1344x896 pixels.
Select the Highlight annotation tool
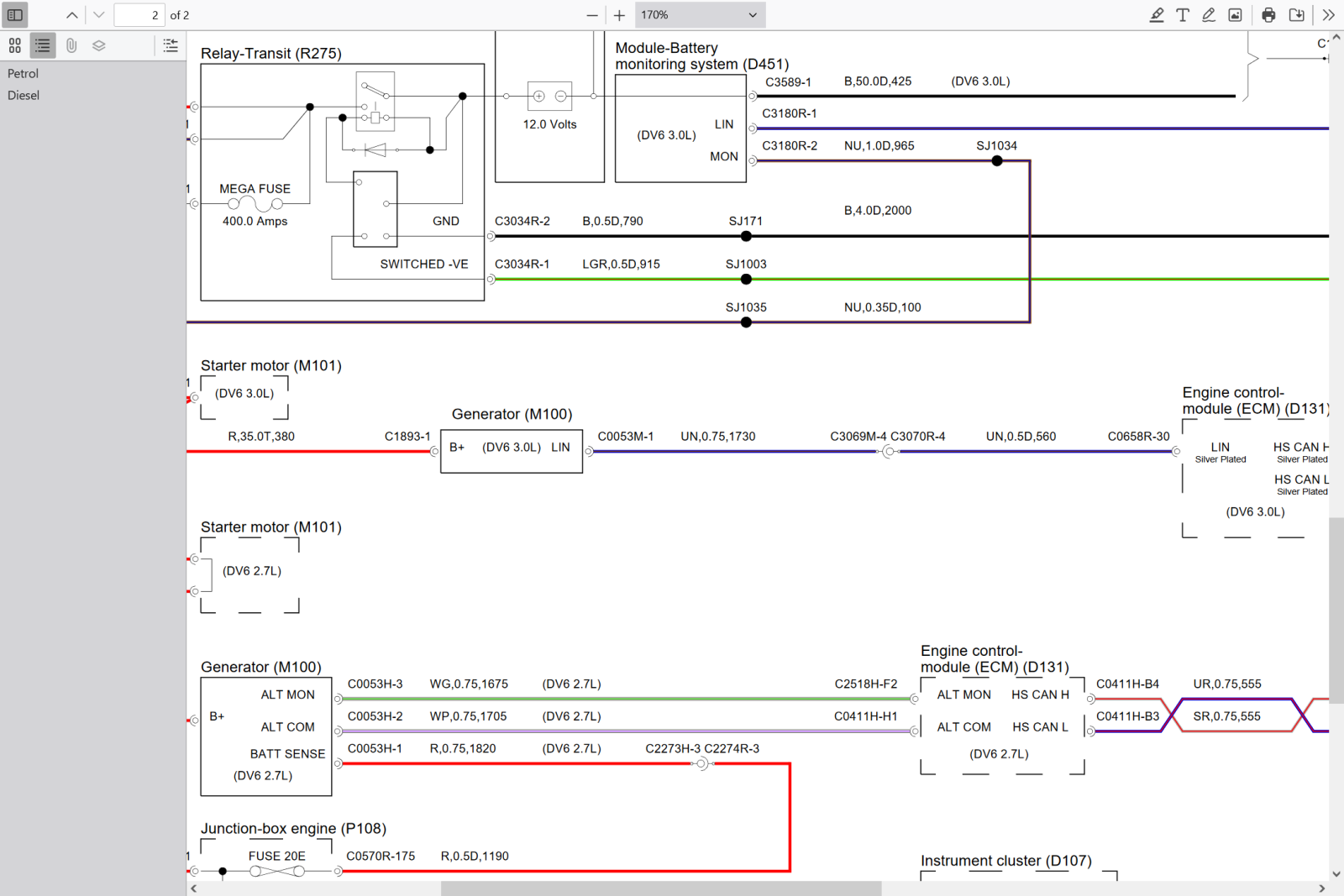coord(1157,15)
